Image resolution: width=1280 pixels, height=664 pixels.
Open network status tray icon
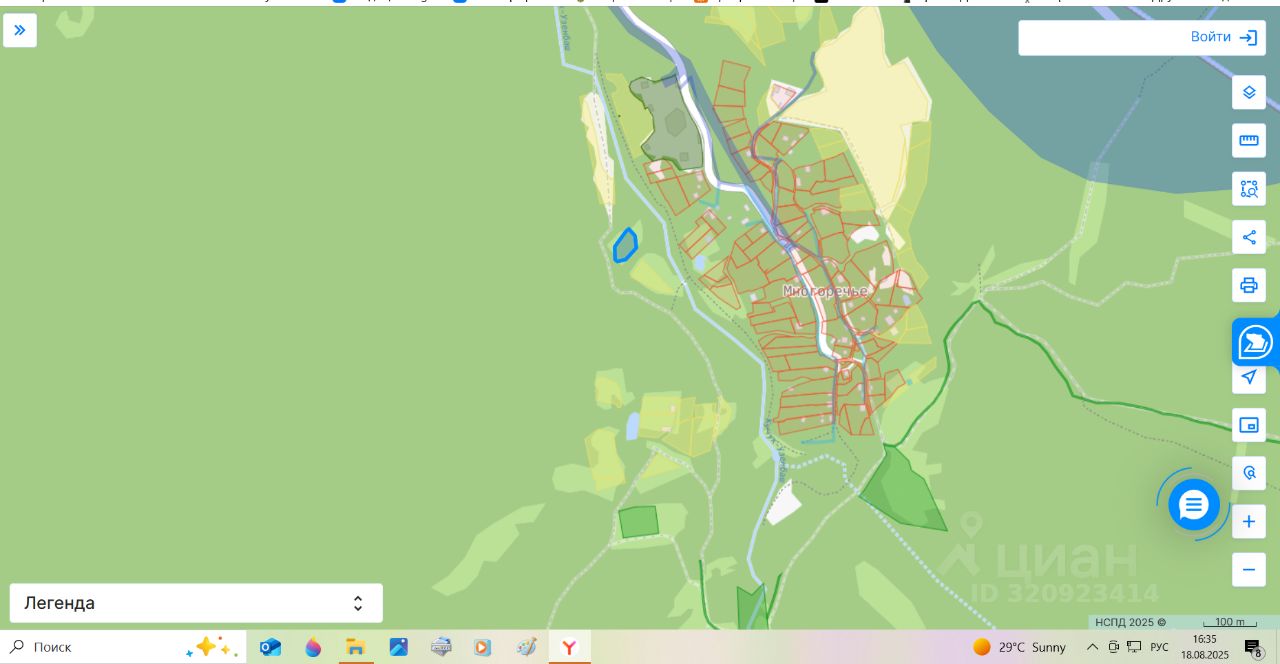pos(1134,647)
